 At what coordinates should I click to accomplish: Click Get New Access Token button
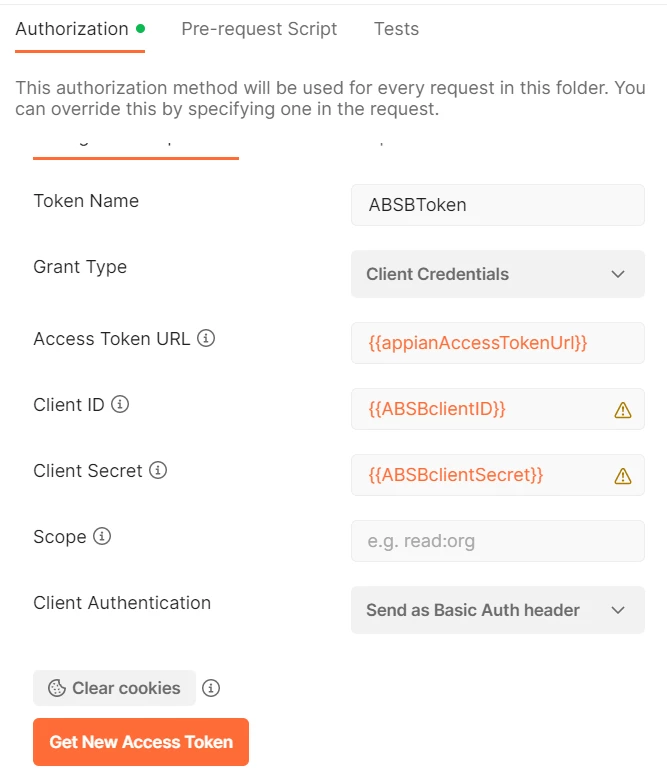click(141, 741)
